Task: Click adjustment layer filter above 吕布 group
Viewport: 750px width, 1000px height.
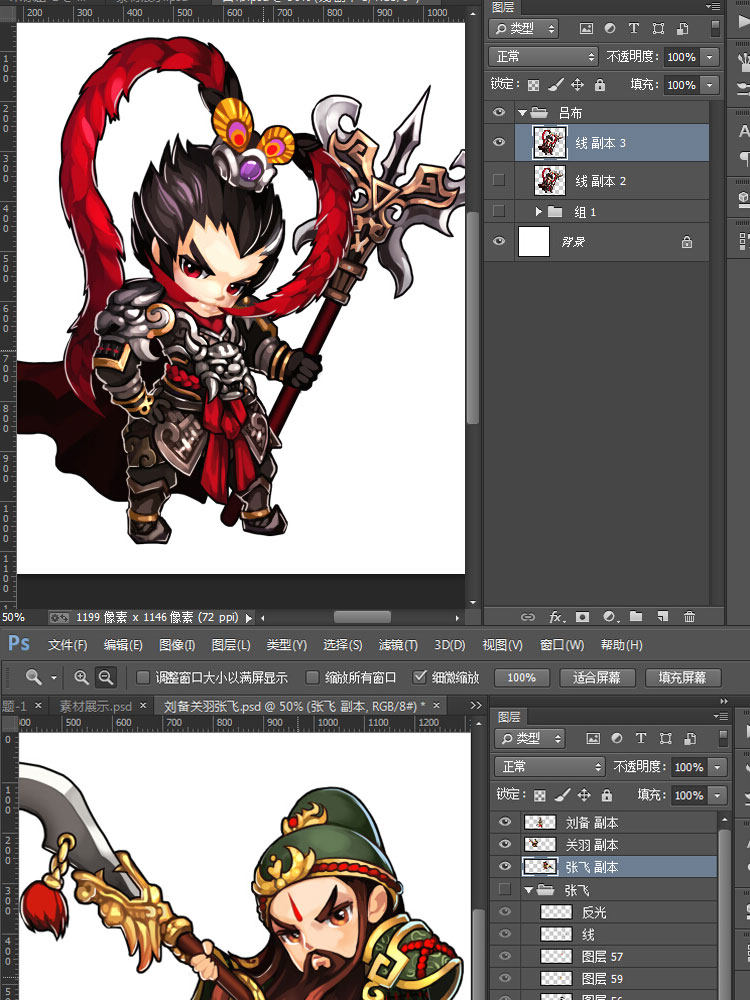Action: point(610,29)
